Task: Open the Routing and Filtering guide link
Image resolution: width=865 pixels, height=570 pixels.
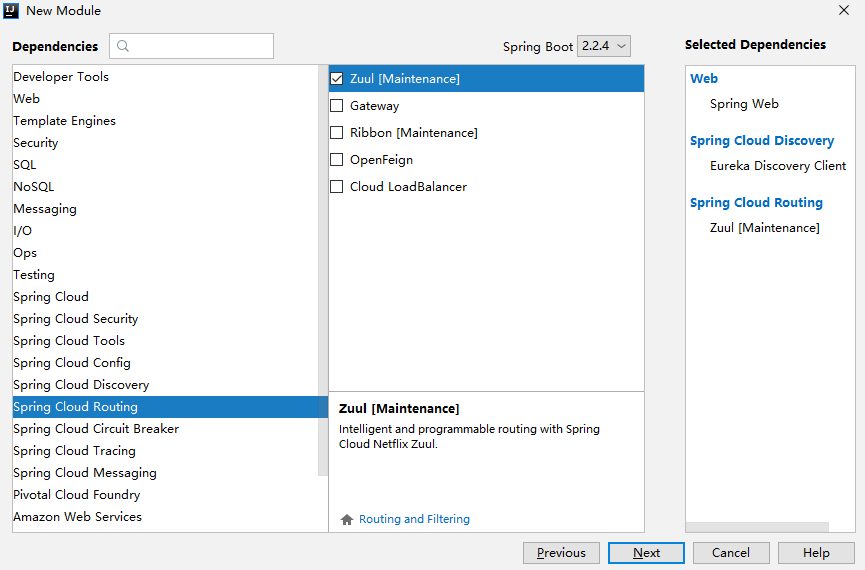Action: (414, 519)
